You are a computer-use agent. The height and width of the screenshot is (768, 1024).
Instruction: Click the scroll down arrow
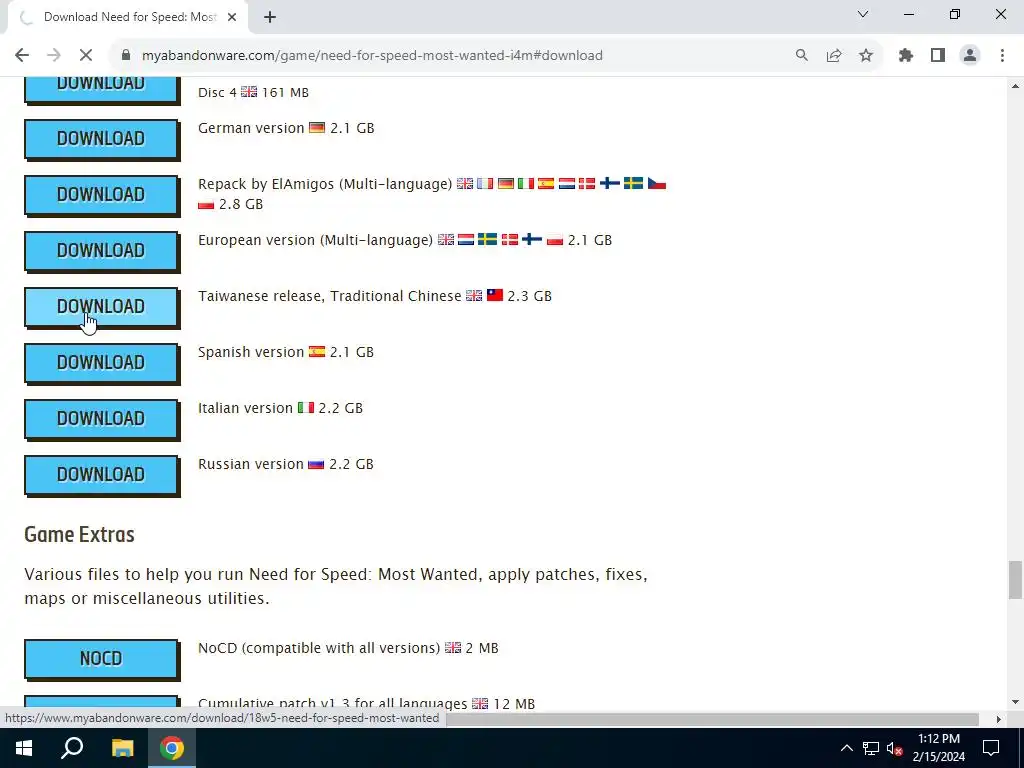1015,703
